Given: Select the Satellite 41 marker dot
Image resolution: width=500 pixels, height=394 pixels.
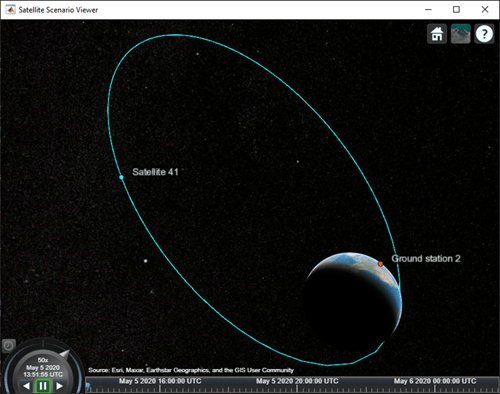Looking at the screenshot, I should tap(122, 177).
